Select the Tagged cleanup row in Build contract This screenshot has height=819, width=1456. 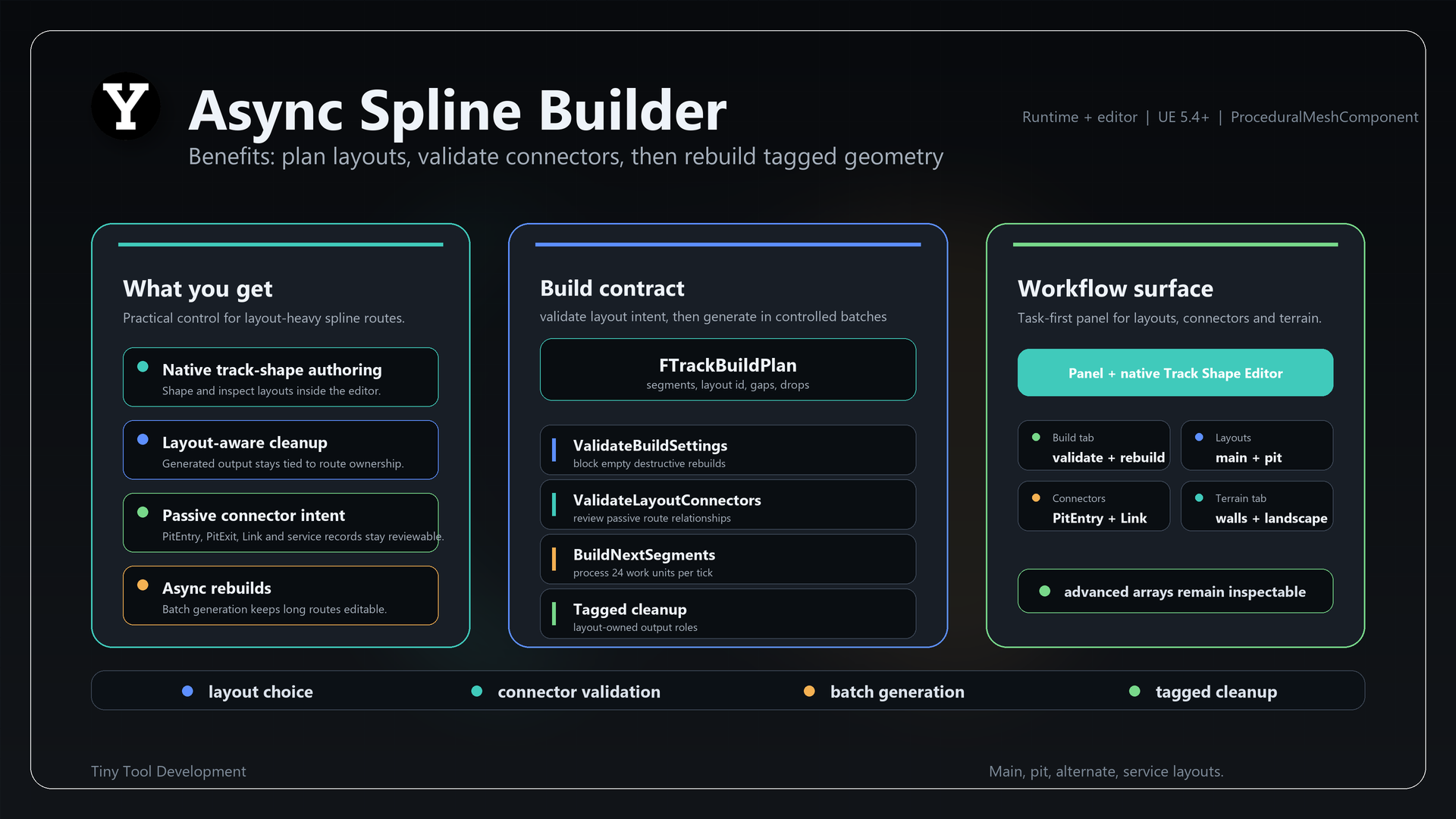[x=728, y=613]
